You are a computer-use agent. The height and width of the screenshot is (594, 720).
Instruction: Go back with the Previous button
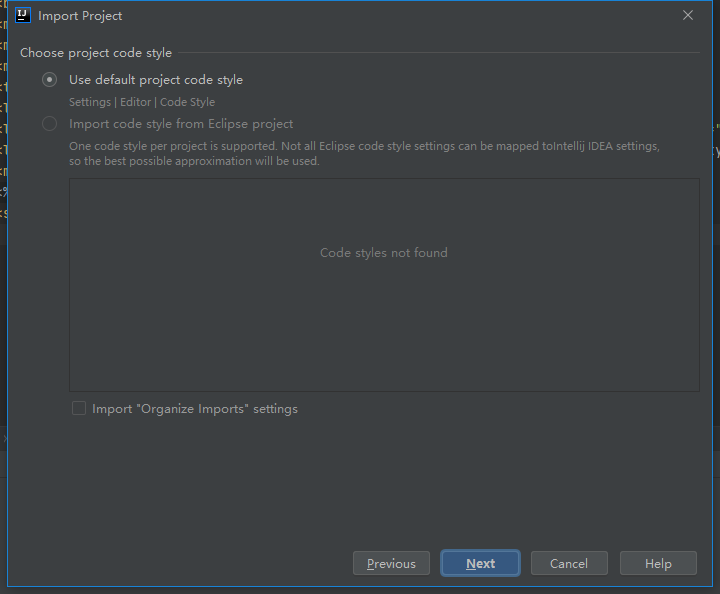pos(391,563)
